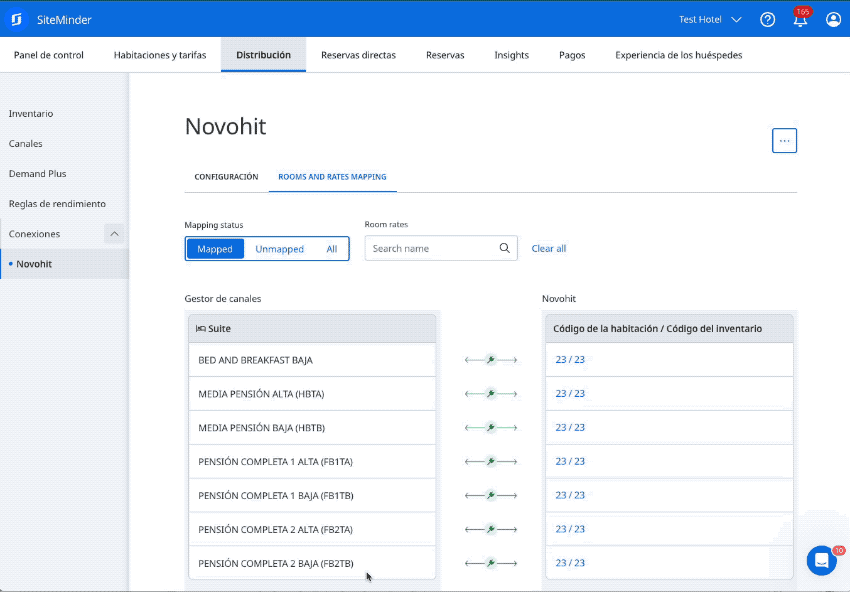
Task: Click the mapping plug icon for BED AND BREAKFAST BAJA
Action: coord(491,359)
